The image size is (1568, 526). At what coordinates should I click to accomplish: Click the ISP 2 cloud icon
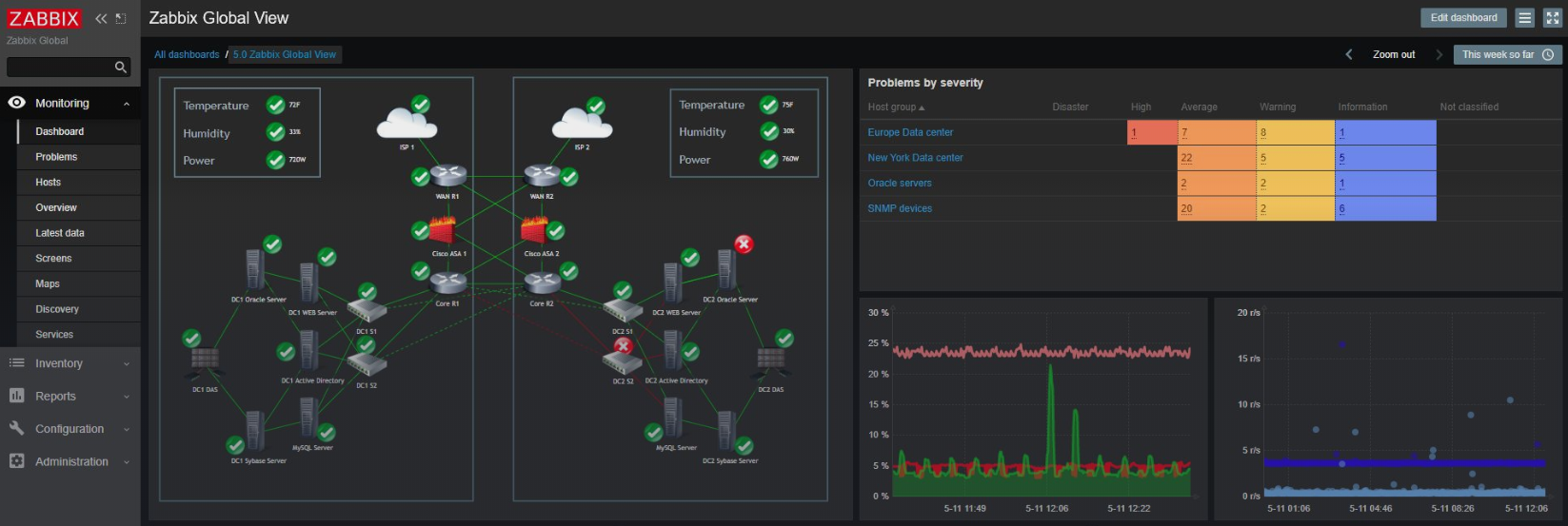tap(582, 124)
